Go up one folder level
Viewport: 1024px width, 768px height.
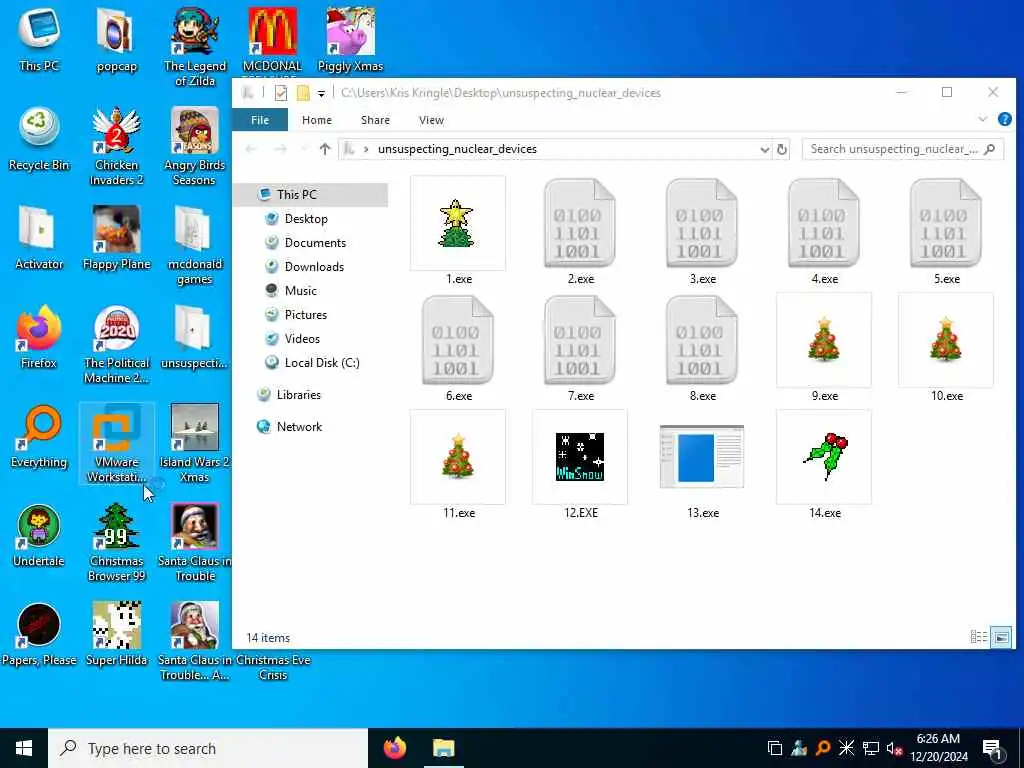(x=325, y=149)
